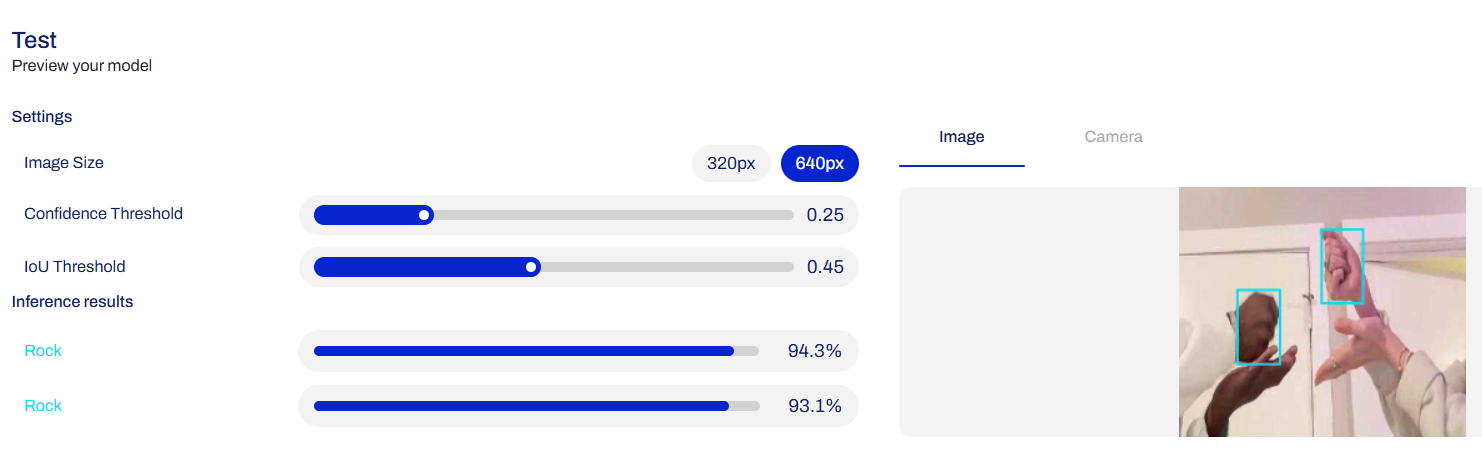Viewport: 1482px width, 457px height.
Task: Click the IoU Threshold slider handle
Action: 533,267
